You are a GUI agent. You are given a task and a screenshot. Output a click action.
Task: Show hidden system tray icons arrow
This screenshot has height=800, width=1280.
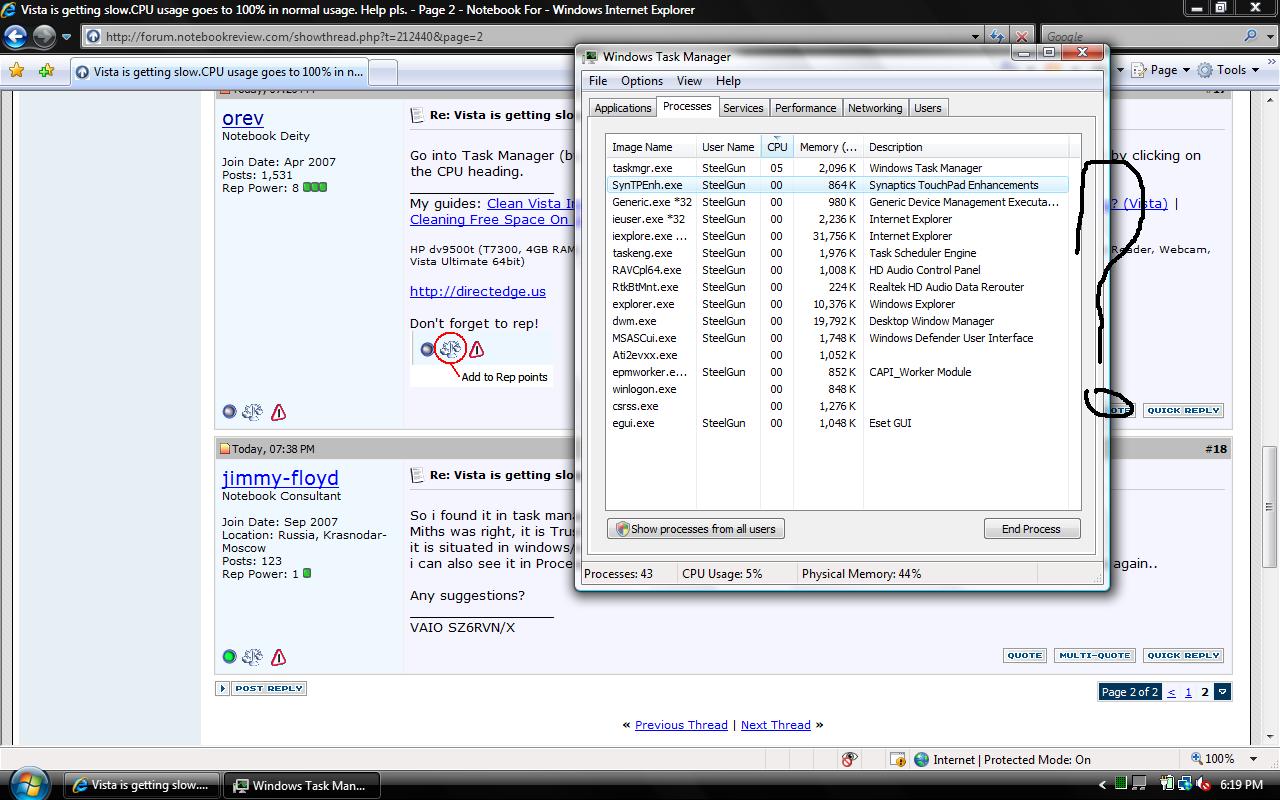click(1103, 785)
